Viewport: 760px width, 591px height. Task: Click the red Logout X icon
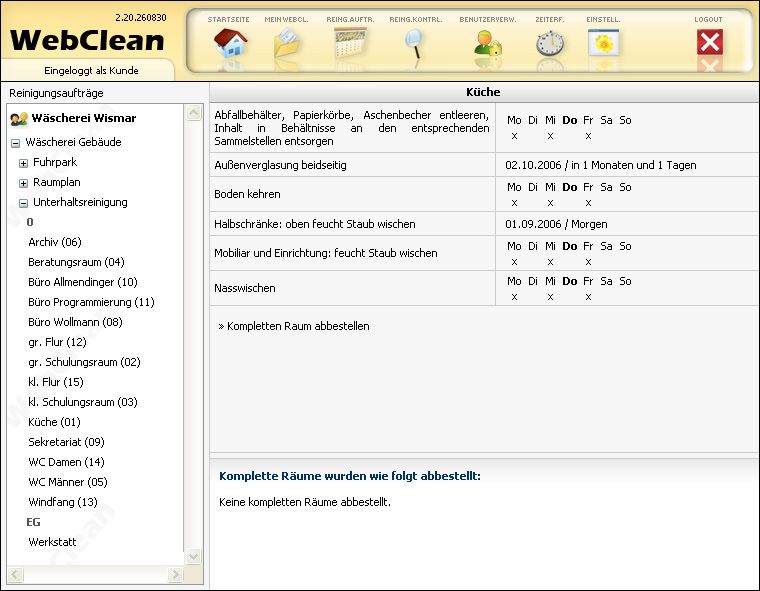pyautogui.click(x=709, y=42)
